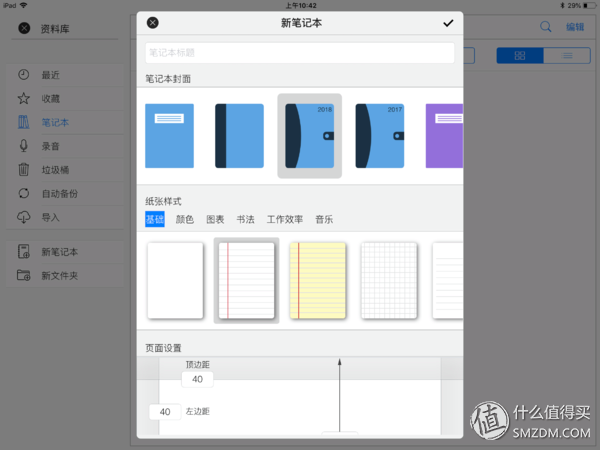
Task: Open the 音乐 paper style tab
Action: pyautogui.click(x=324, y=219)
